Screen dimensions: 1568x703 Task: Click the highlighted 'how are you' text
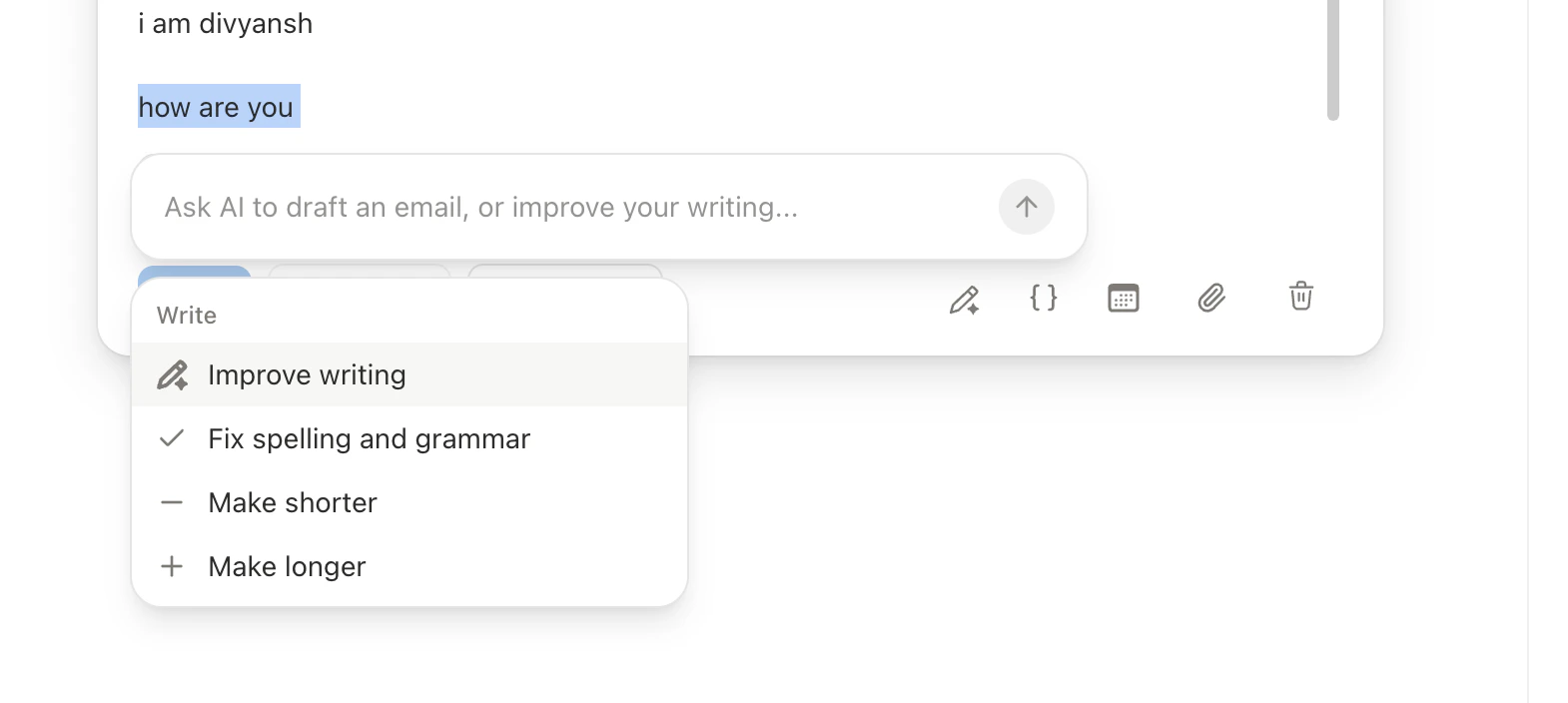click(x=217, y=106)
